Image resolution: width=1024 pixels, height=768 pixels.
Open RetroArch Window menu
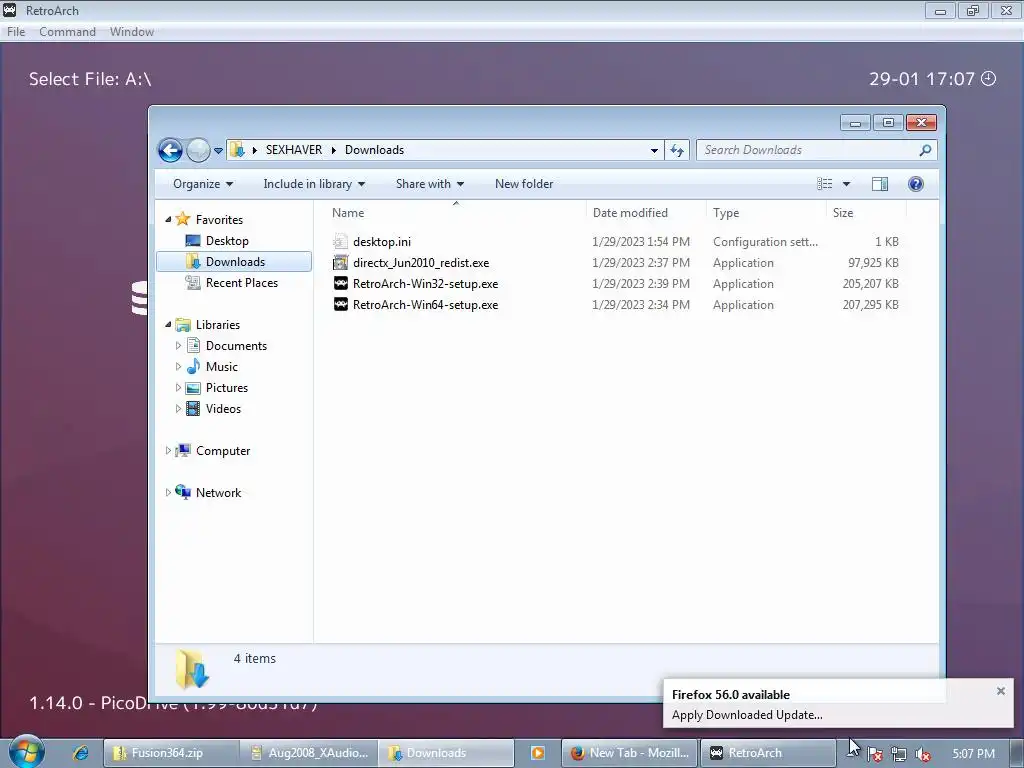click(x=131, y=32)
